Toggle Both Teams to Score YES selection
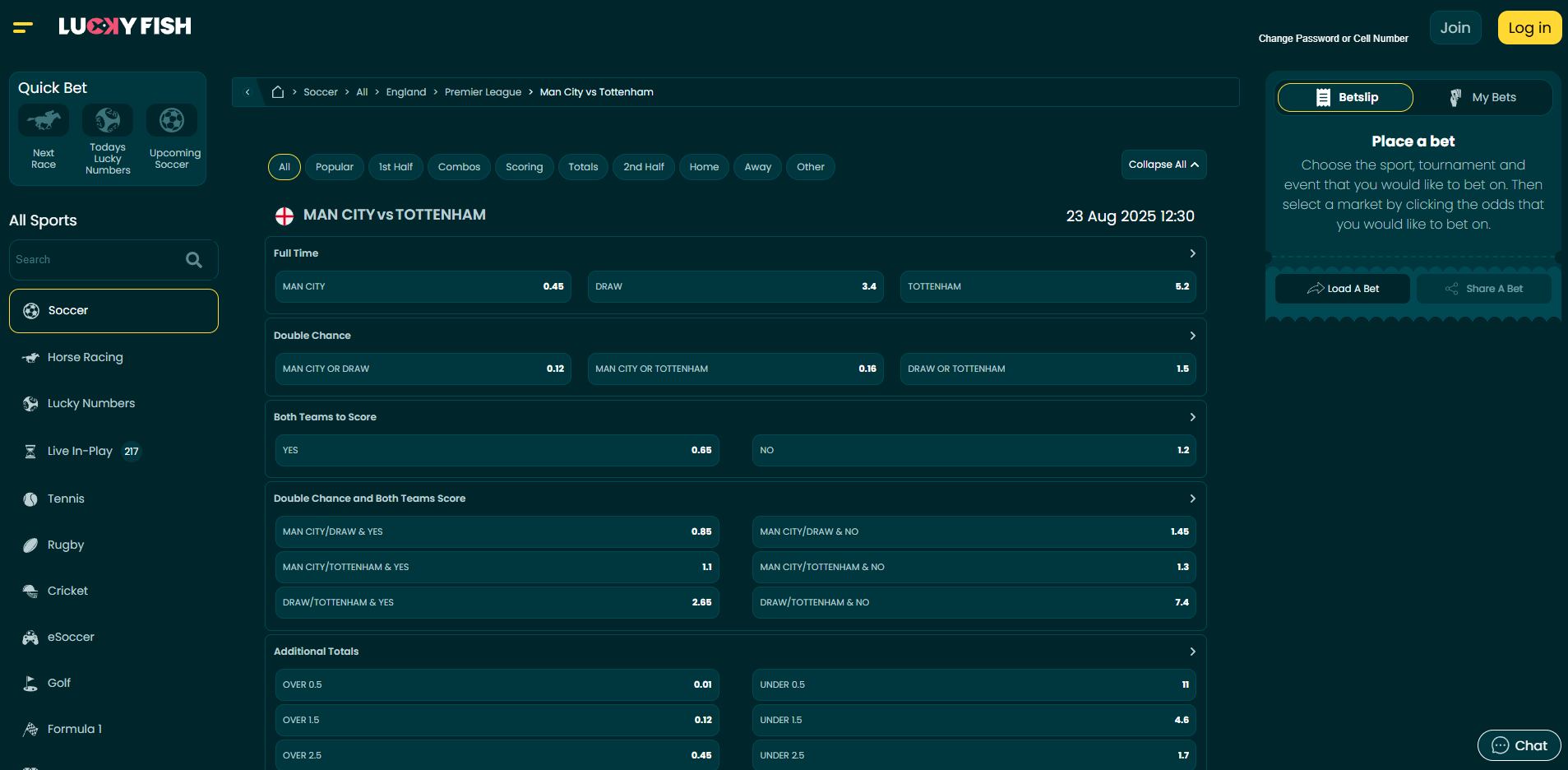Viewport: 1568px width, 770px height. point(497,450)
